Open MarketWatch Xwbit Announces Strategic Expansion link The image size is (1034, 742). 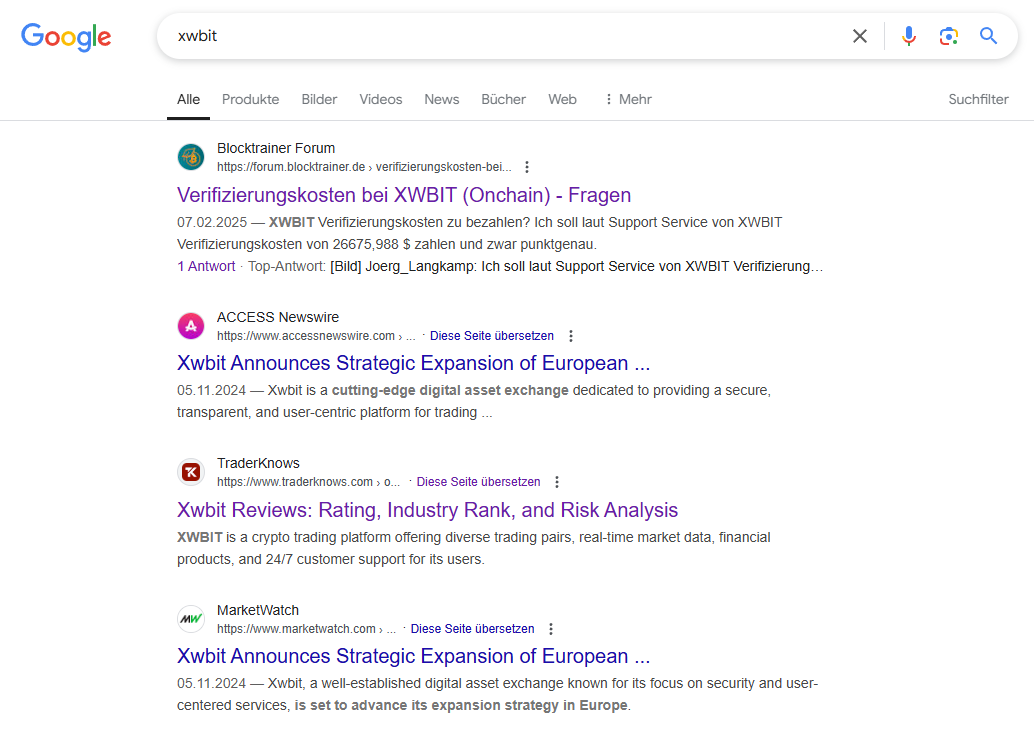coord(413,656)
